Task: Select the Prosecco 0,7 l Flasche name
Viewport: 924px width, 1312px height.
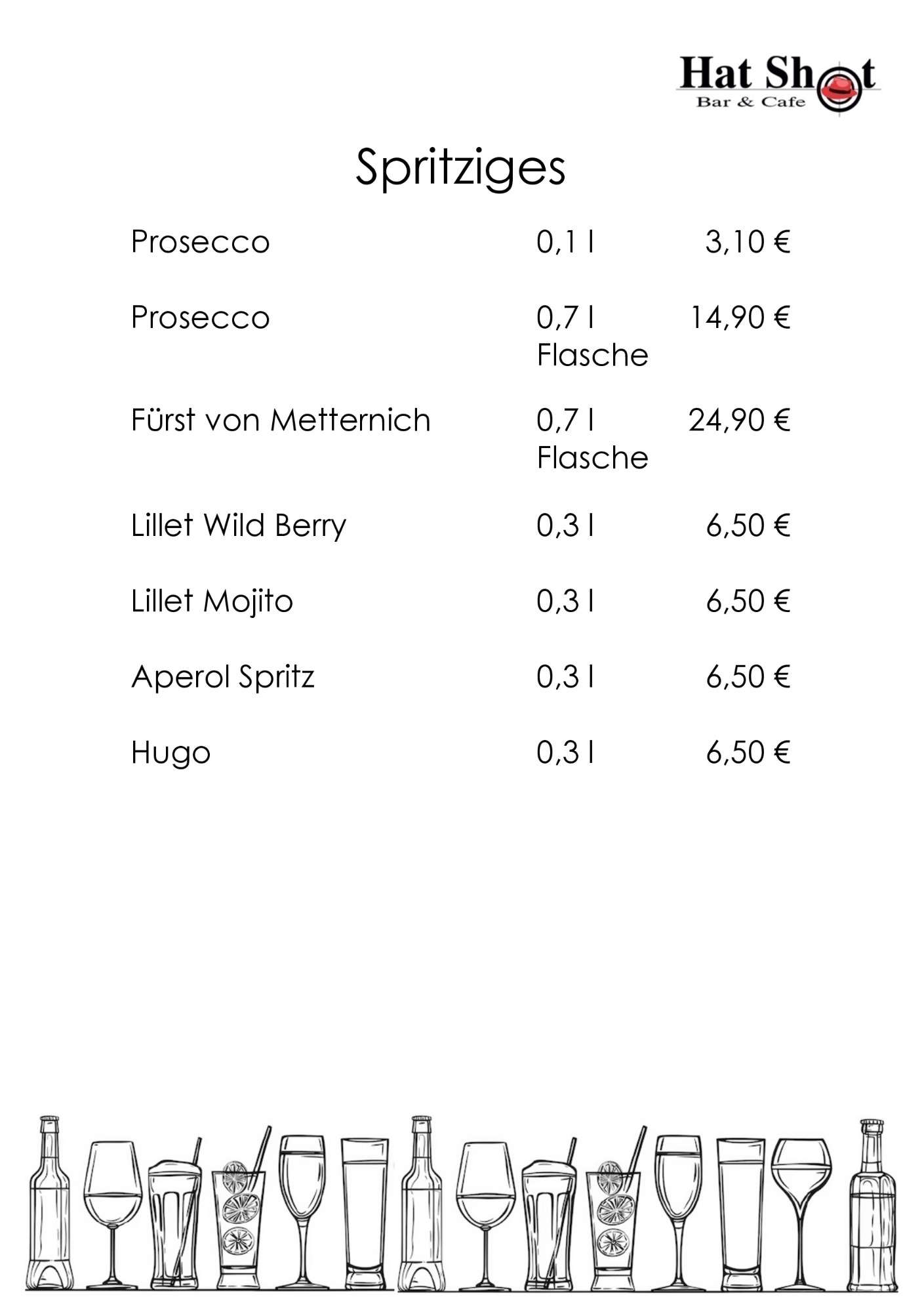Action: pyautogui.click(x=201, y=318)
